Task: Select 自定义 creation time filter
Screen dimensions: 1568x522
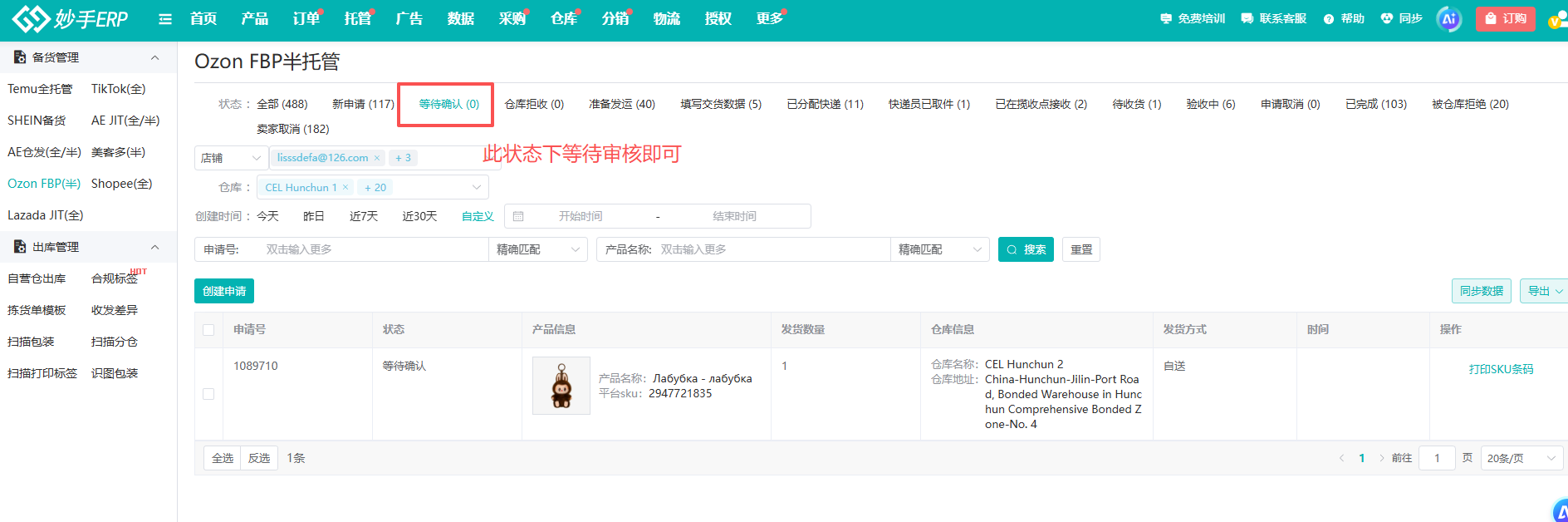Action: pyautogui.click(x=478, y=216)
